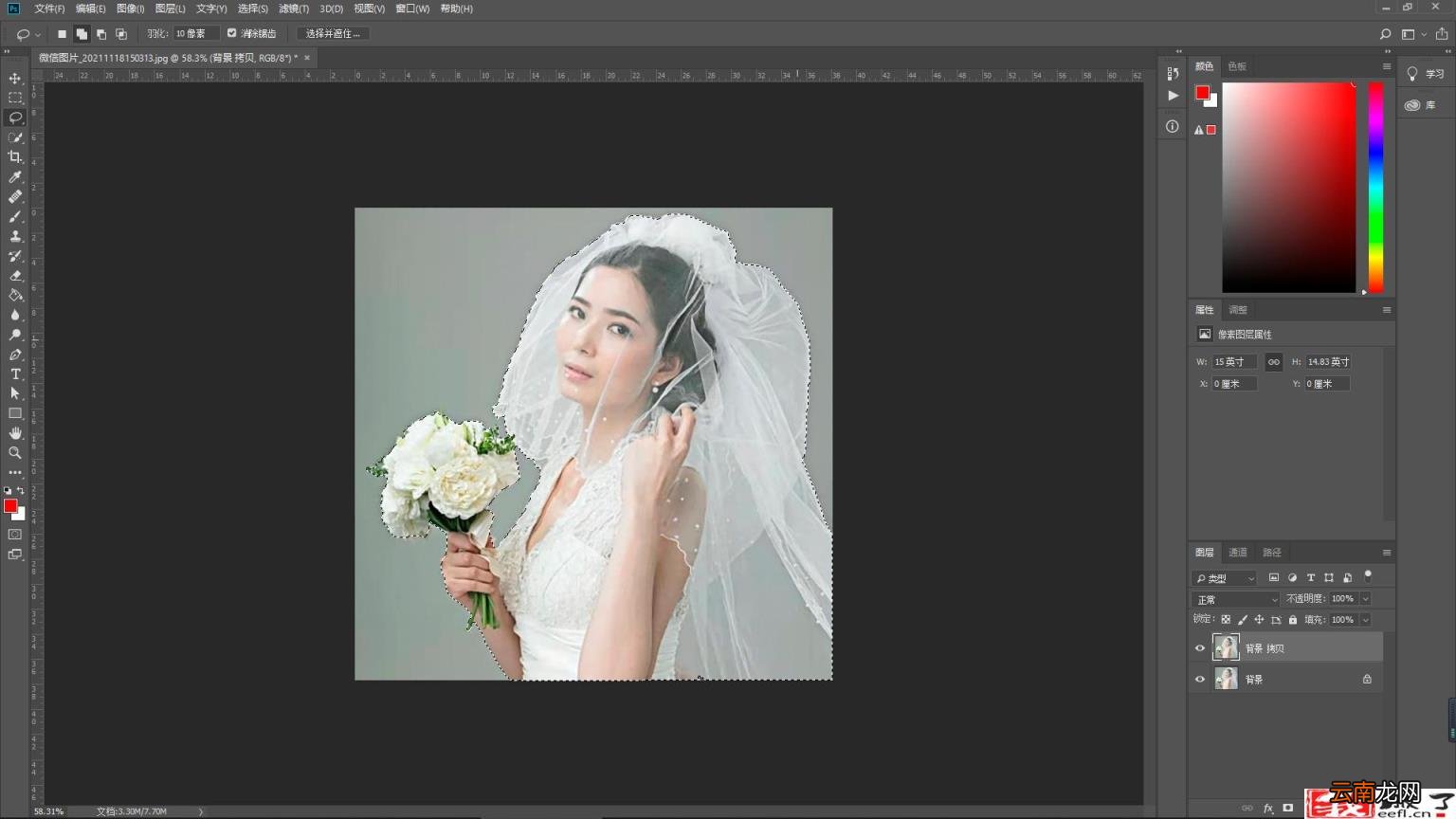
Task: Toggle the layer filter on/off switch
Action: pos(1368,576)
